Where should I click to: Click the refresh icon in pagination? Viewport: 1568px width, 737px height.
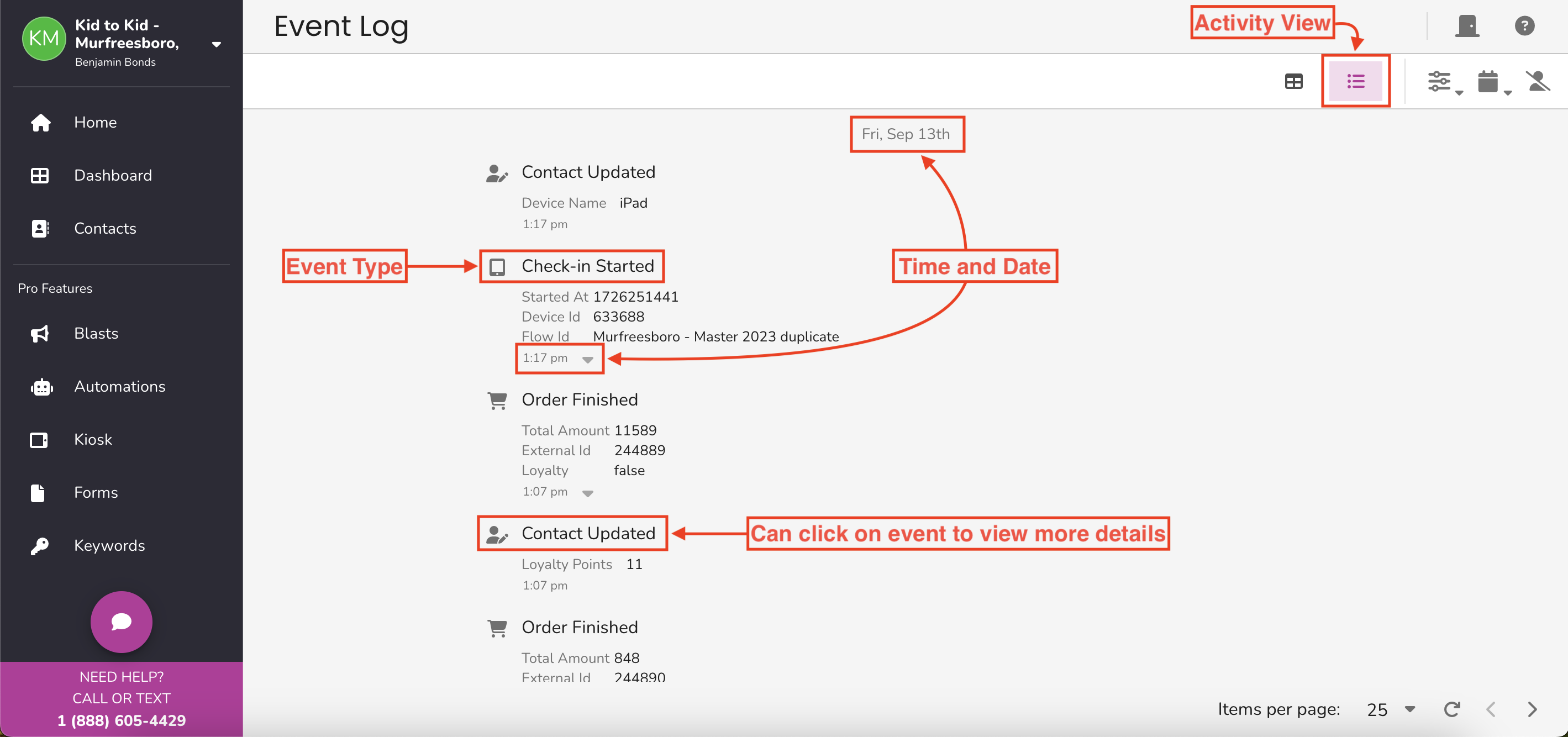(1452, 709)
